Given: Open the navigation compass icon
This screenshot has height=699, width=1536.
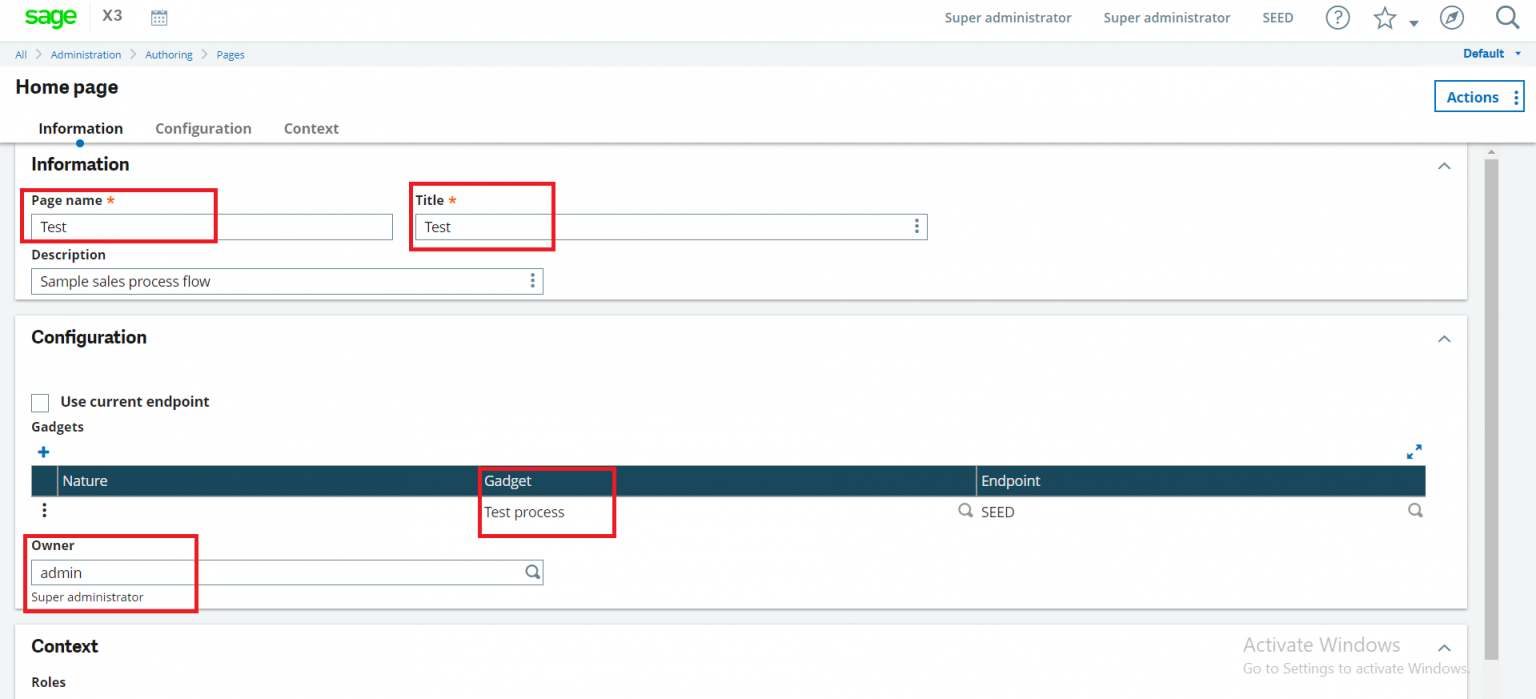Looking at the screenshot, I should pyautogui.click(x=1451, y=17).
